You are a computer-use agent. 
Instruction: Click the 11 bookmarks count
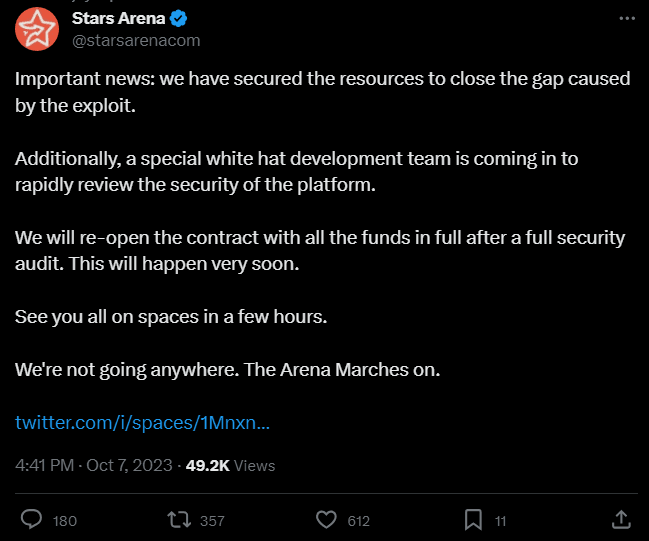tap(500, 521)
